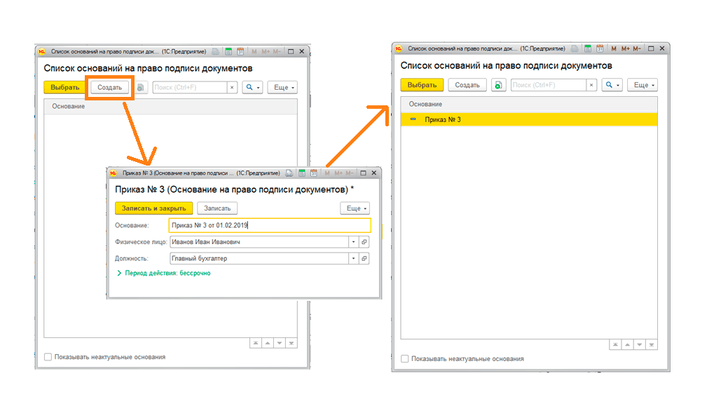Click the open-link icon next to the Физическое лицо field

(x=364, y=242)
